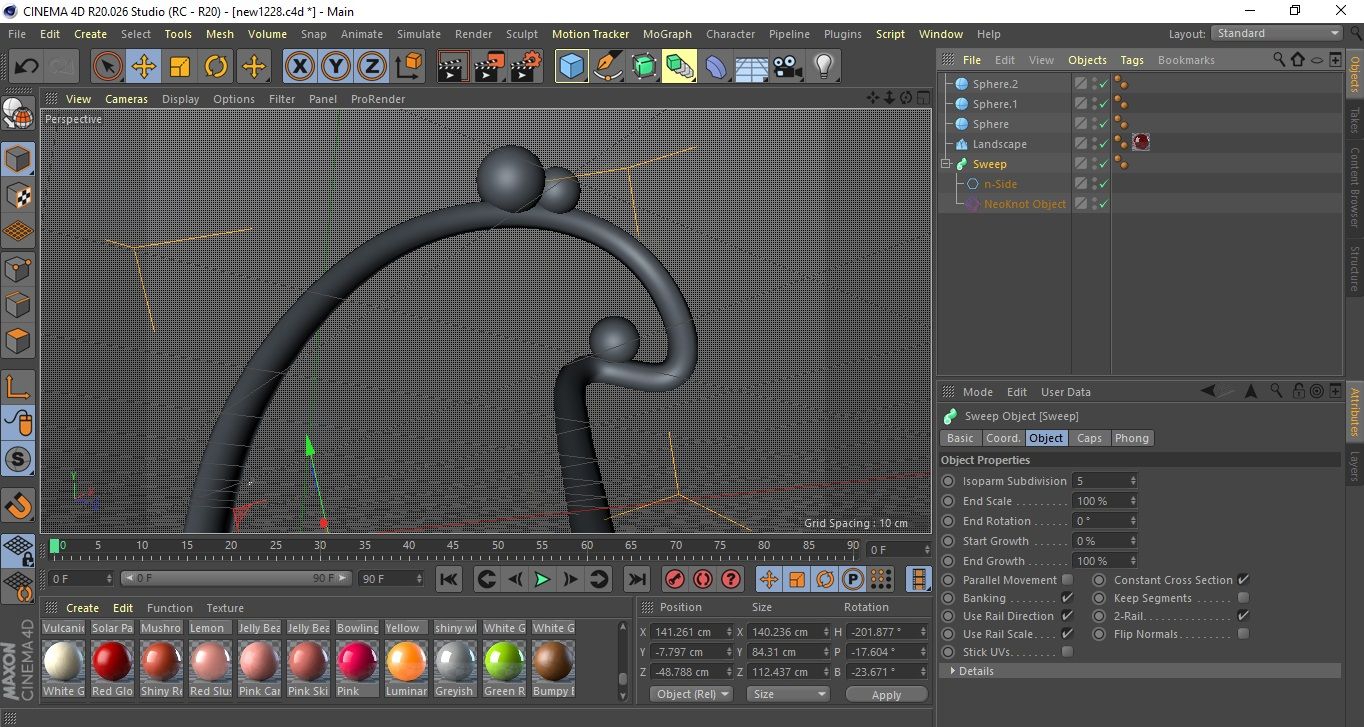The width and height of the screenshot is (1364, 727).
Task: Jump to the start of the animation
Action: coord(449,579)
